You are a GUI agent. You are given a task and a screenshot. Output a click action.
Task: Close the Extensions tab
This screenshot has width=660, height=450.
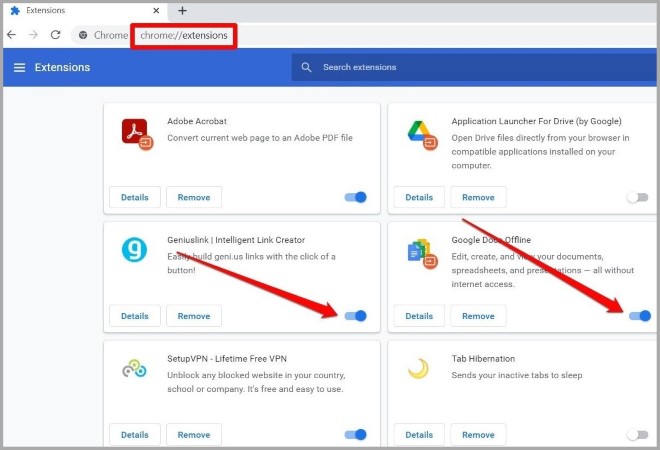click(156, 11)
